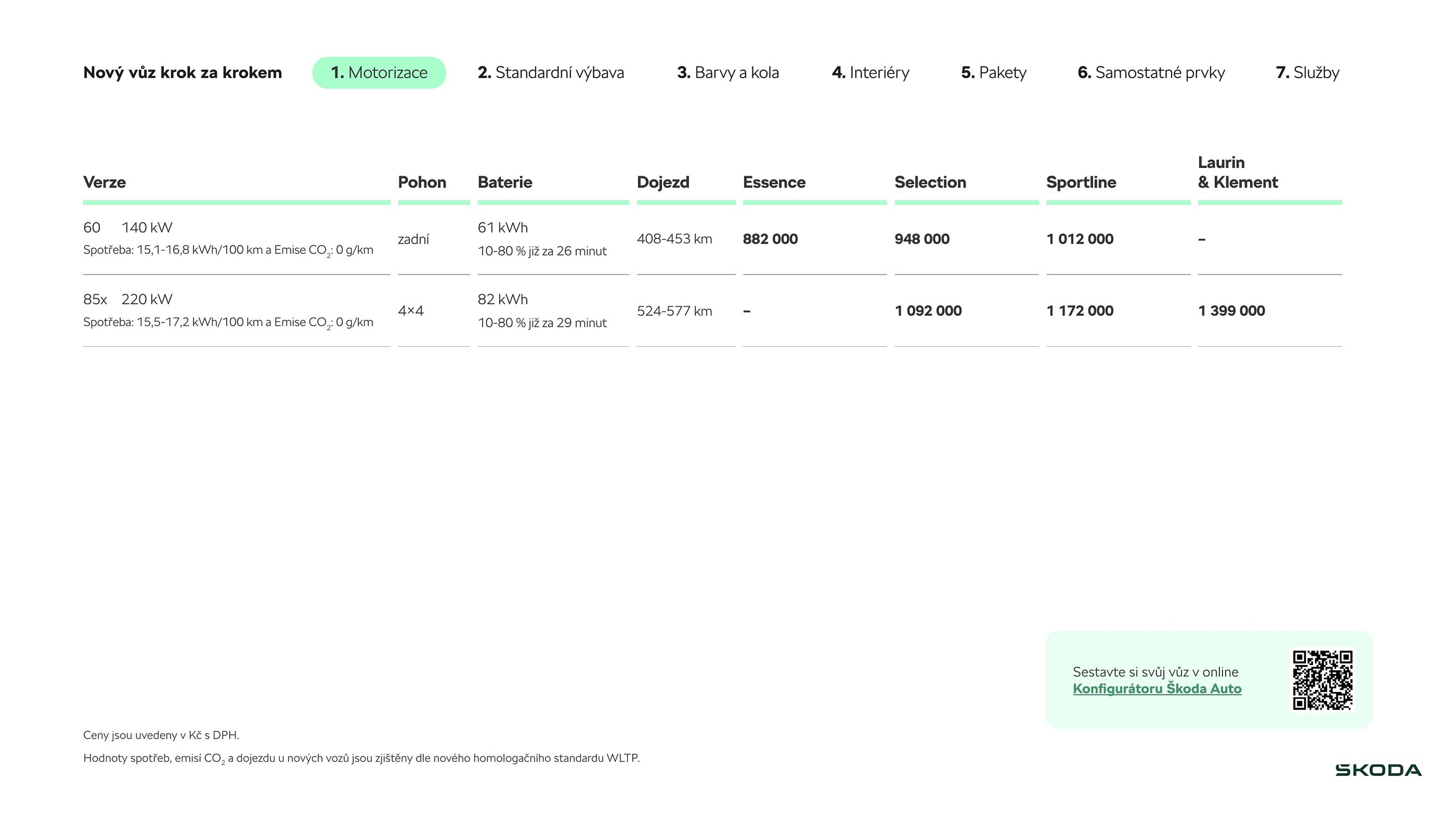
Task: Open the 1. Motorizace tab
Action: click(379, 72)
